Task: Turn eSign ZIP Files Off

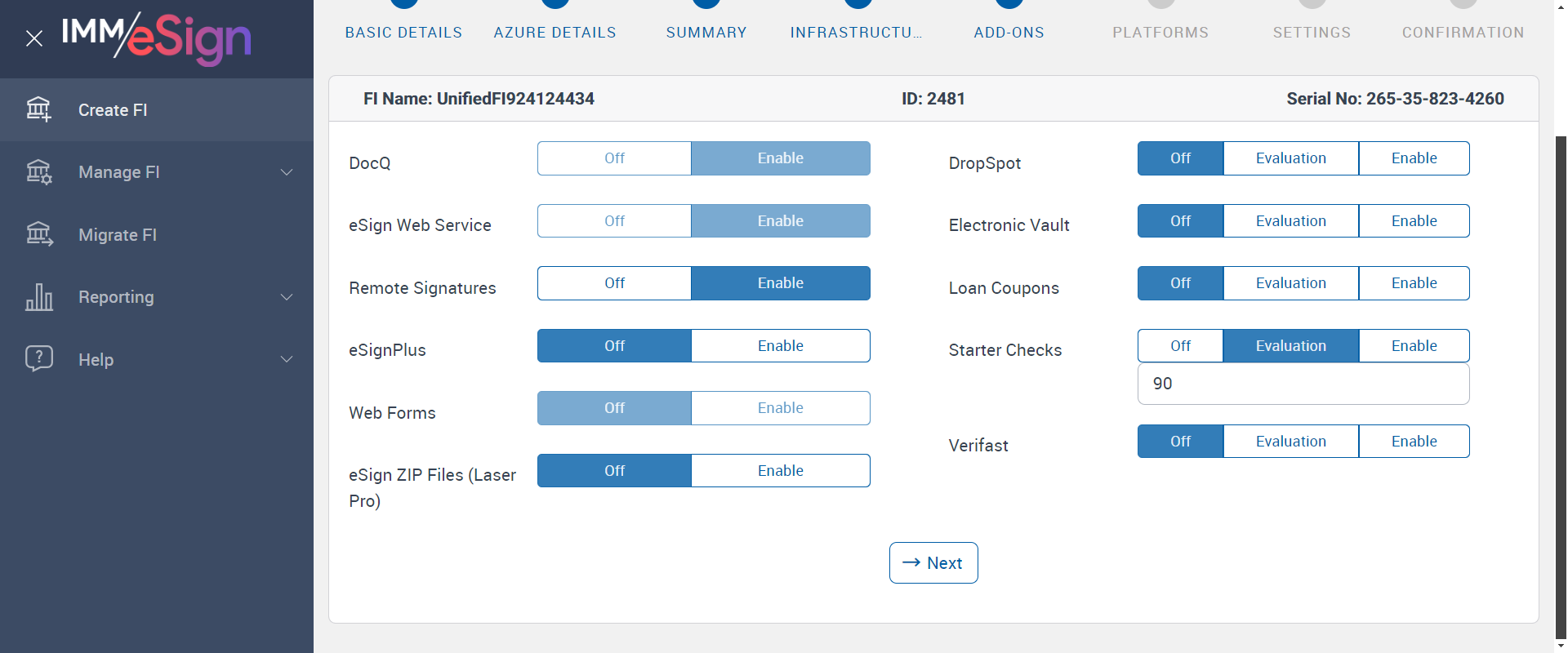Action: (x=614, y=471)
